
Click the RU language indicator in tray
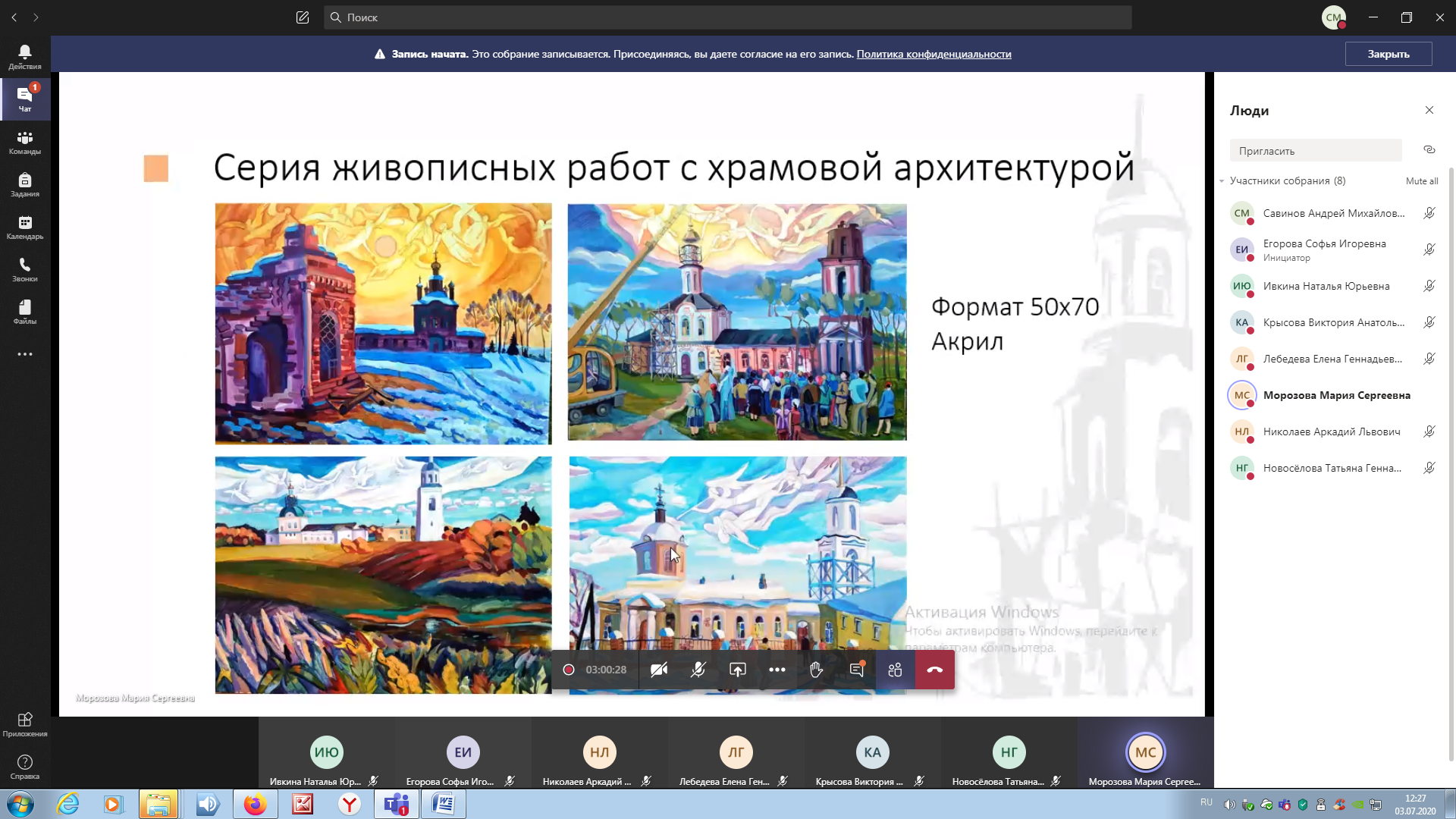tap(1207, 802)
